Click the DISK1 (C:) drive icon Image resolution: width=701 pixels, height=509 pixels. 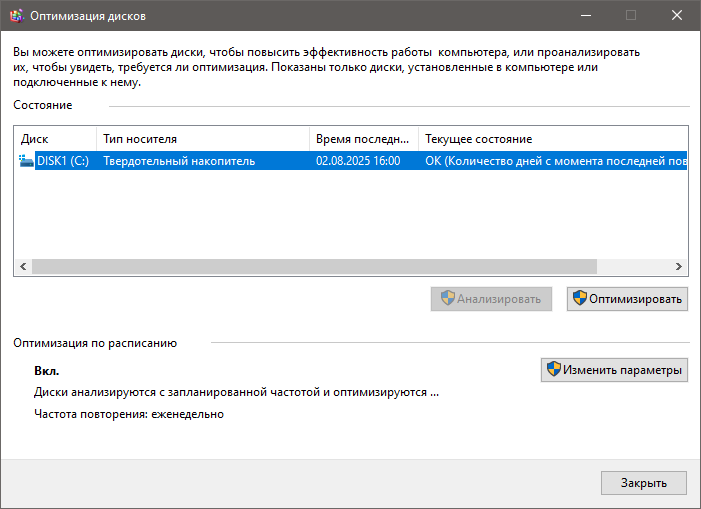tap(26, 161)
